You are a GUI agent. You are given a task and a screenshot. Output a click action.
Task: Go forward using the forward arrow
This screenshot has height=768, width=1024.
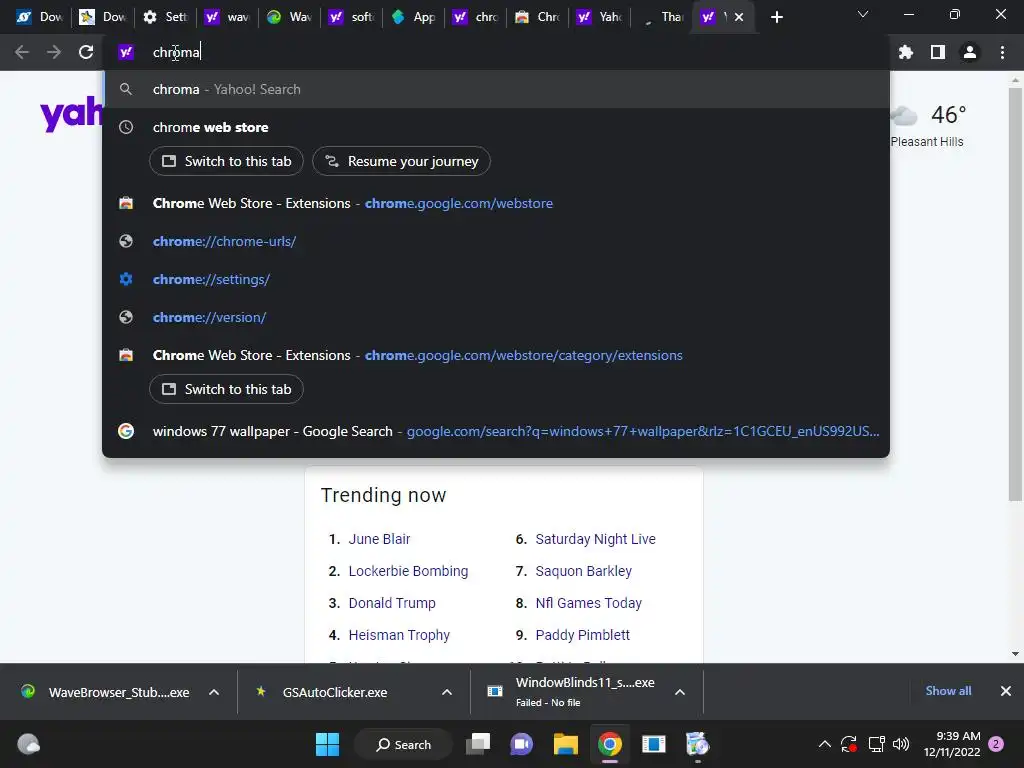tap(54, 52)
